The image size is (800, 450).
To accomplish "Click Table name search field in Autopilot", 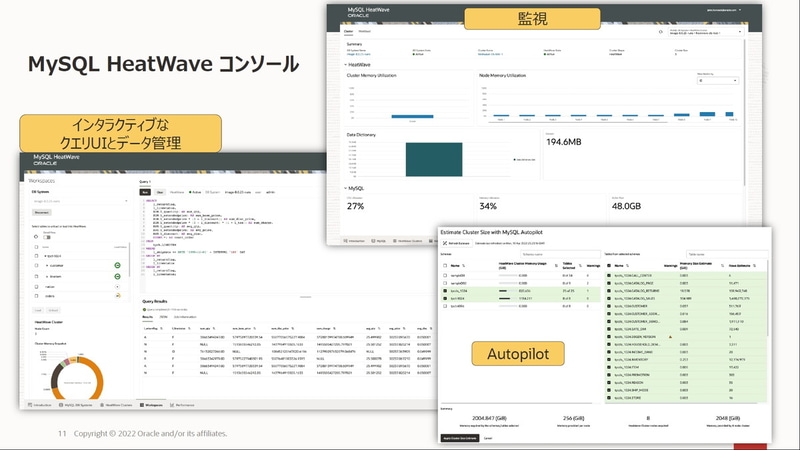I will pos(726,254).
